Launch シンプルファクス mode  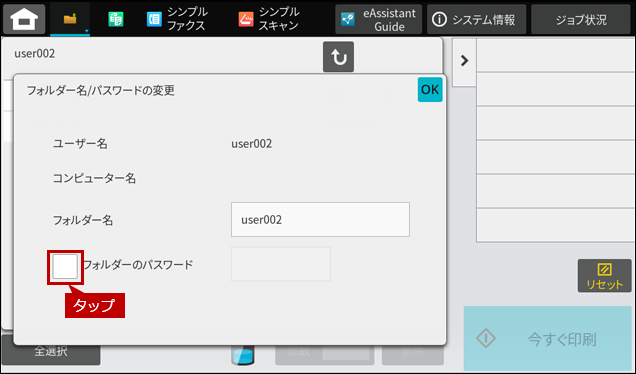(x=177, y=19)
